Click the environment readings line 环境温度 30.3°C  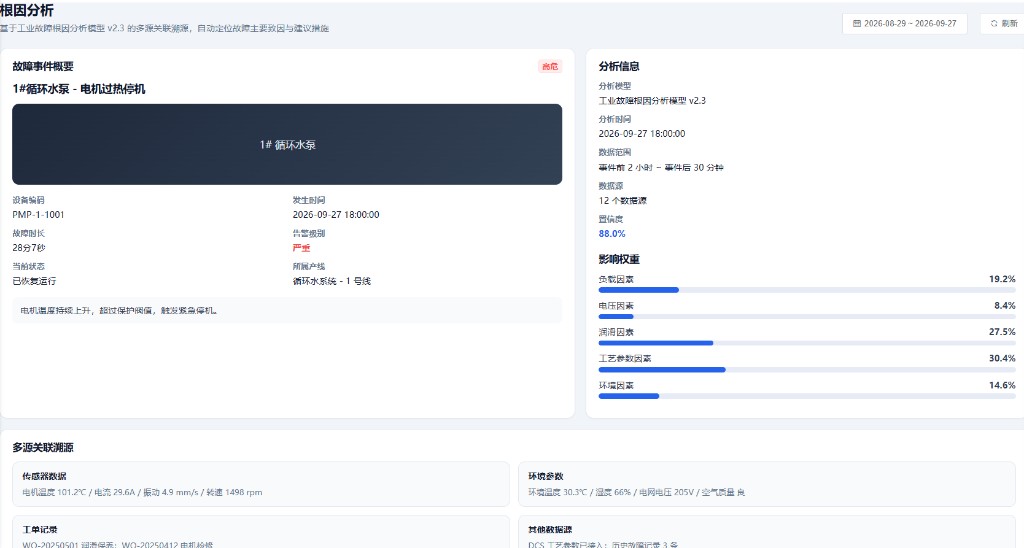[x=637, y=492]
